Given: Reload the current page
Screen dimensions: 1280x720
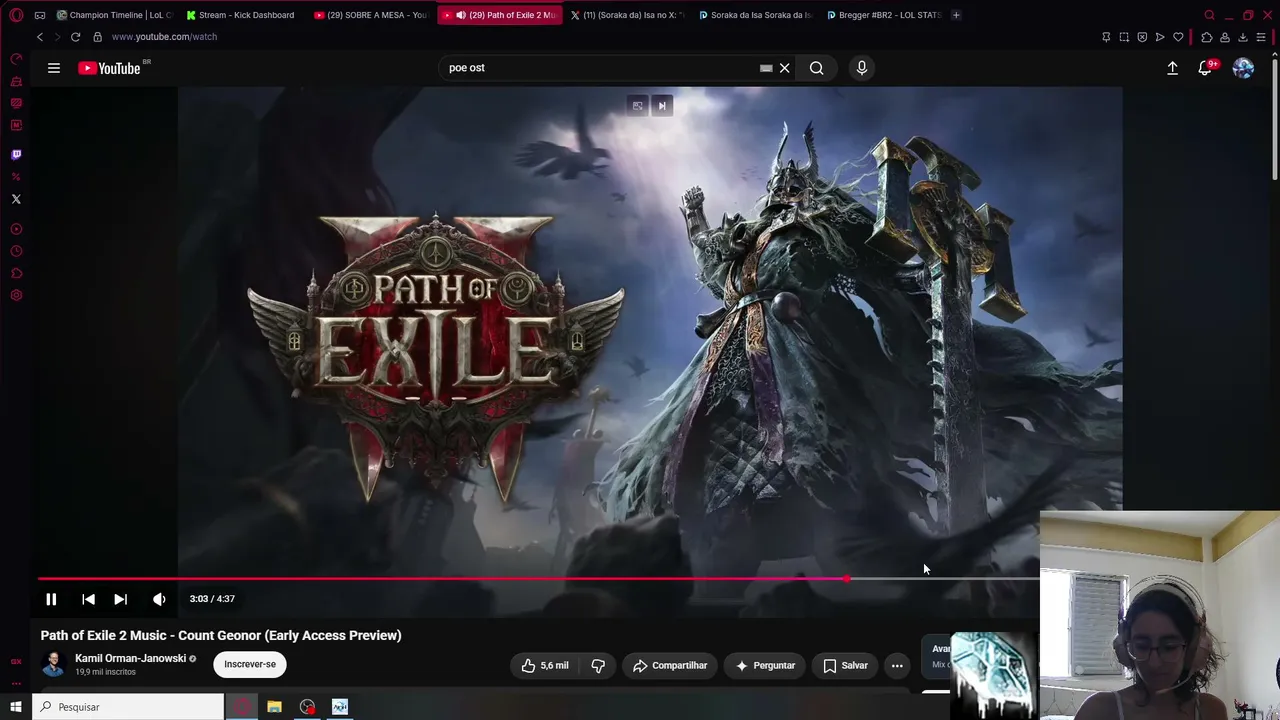Looking at the screenshot, I should pos(75,37).
